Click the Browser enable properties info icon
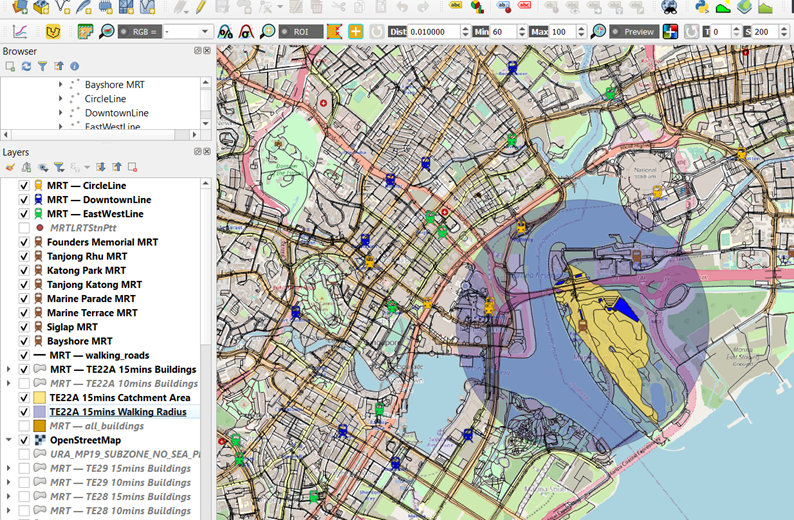The width and height of the screenshot is (794, 520). tap(74, 67)
